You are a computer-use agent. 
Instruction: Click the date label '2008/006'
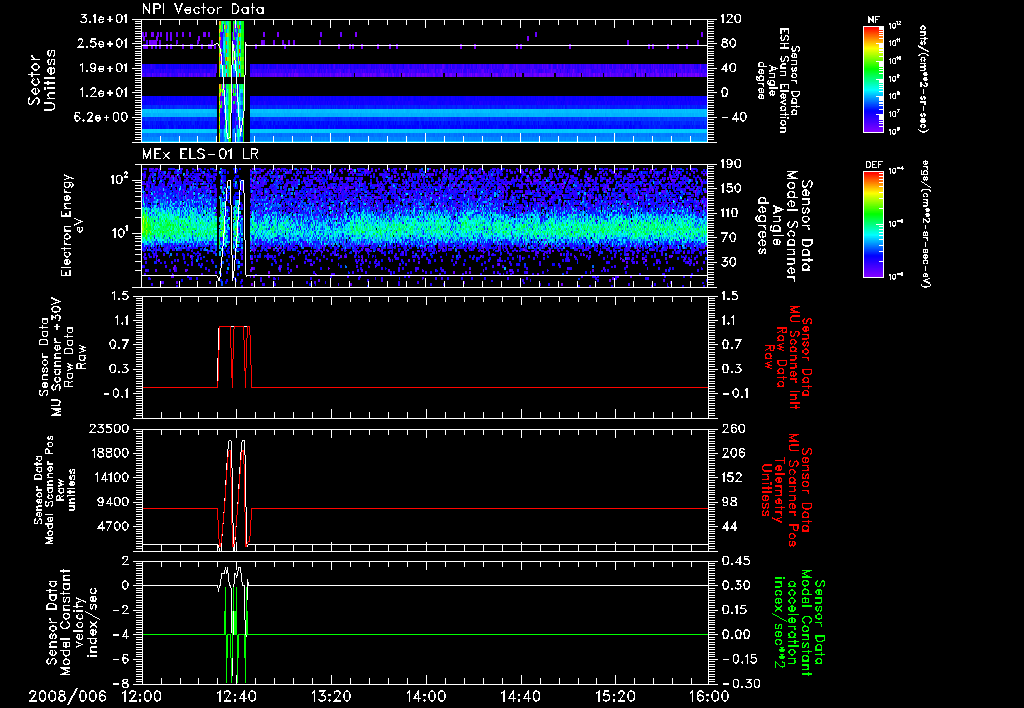pyautogui.click(x=67, y=696)
